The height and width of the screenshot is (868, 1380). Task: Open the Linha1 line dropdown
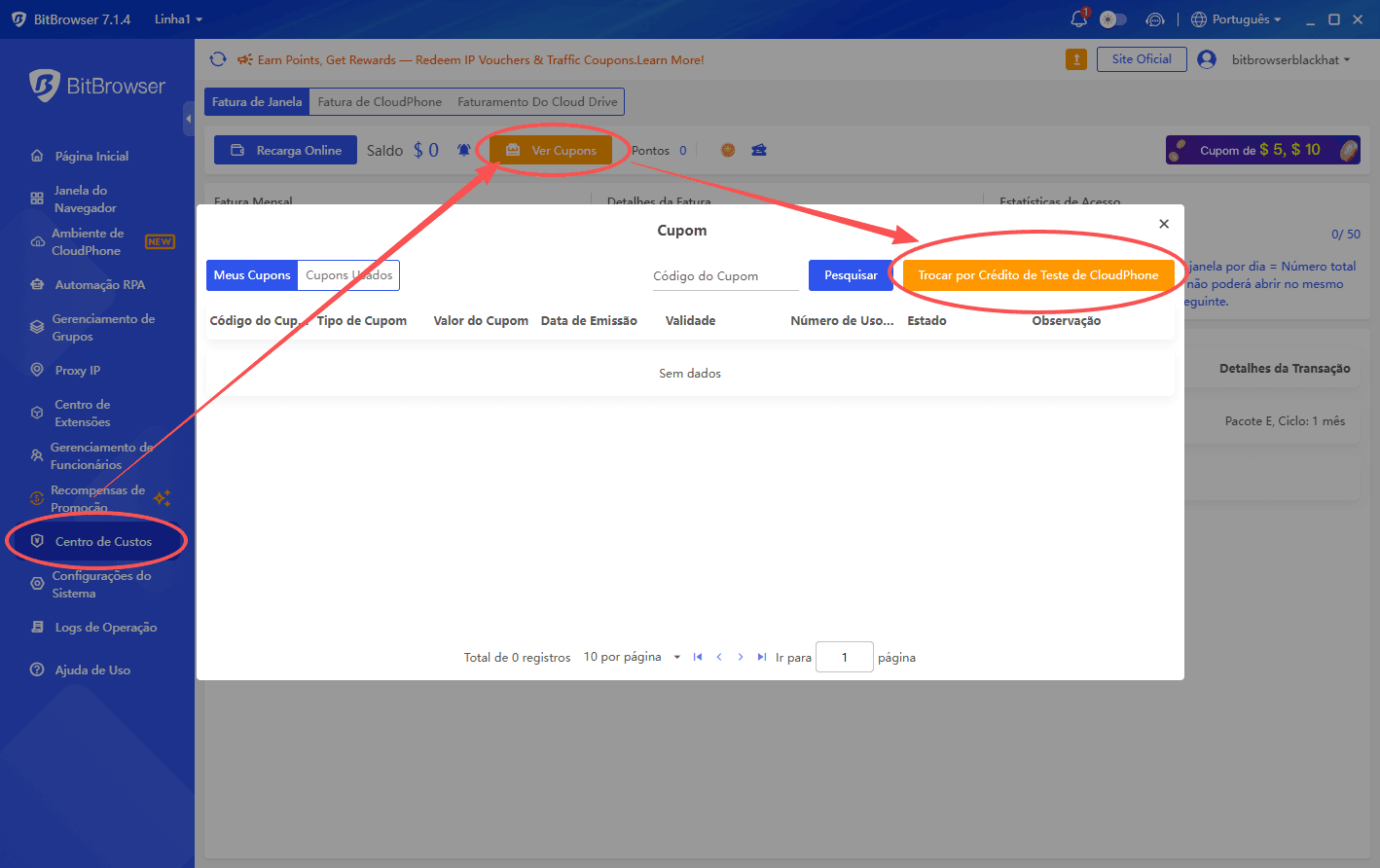[178, 19]
